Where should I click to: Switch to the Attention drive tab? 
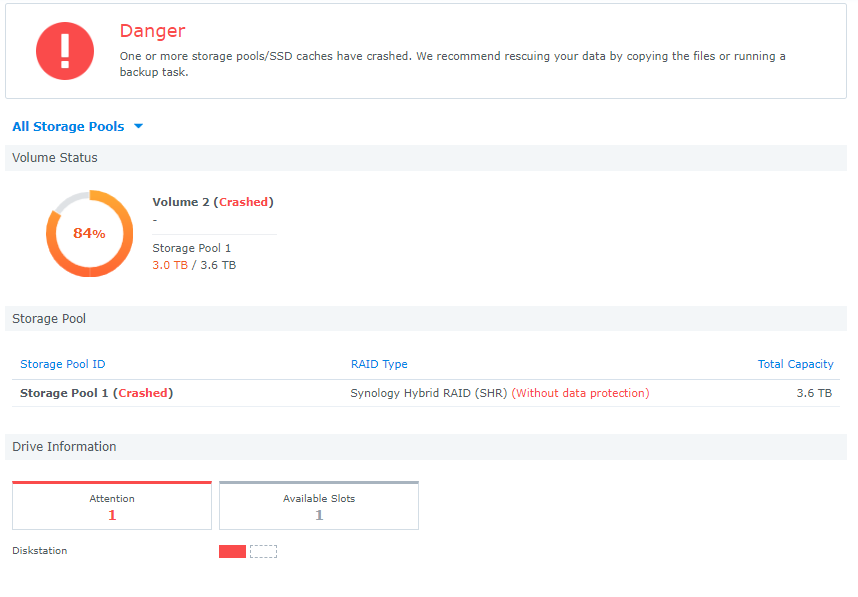pos(111,505)
